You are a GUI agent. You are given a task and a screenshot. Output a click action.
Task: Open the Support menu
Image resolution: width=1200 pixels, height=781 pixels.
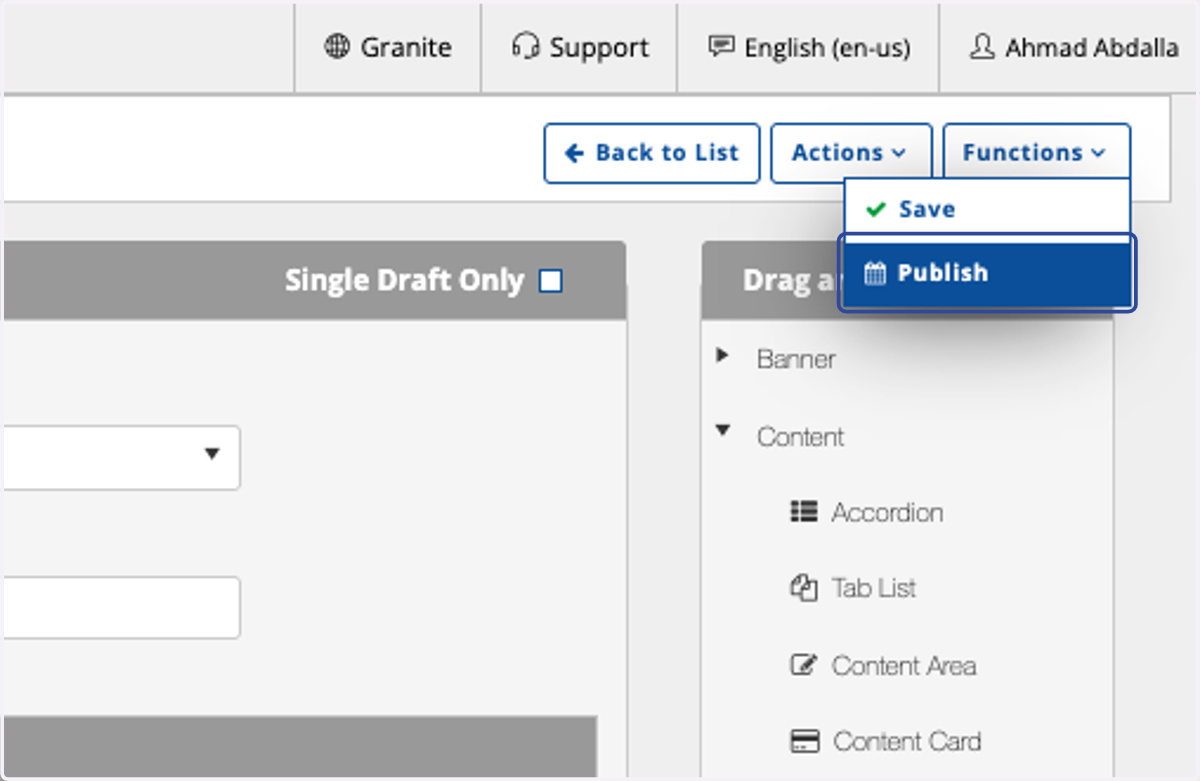click(580, 47)
